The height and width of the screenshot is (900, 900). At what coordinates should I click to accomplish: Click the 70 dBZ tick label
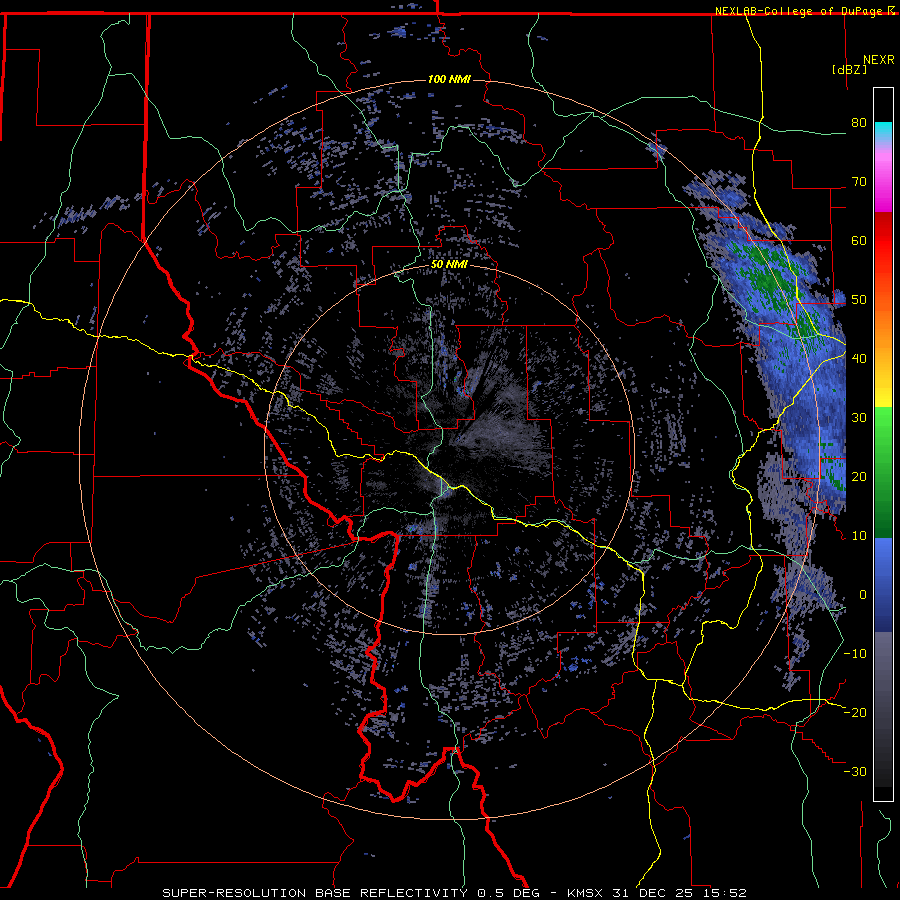pyautogui.click(x=859, y=182)
